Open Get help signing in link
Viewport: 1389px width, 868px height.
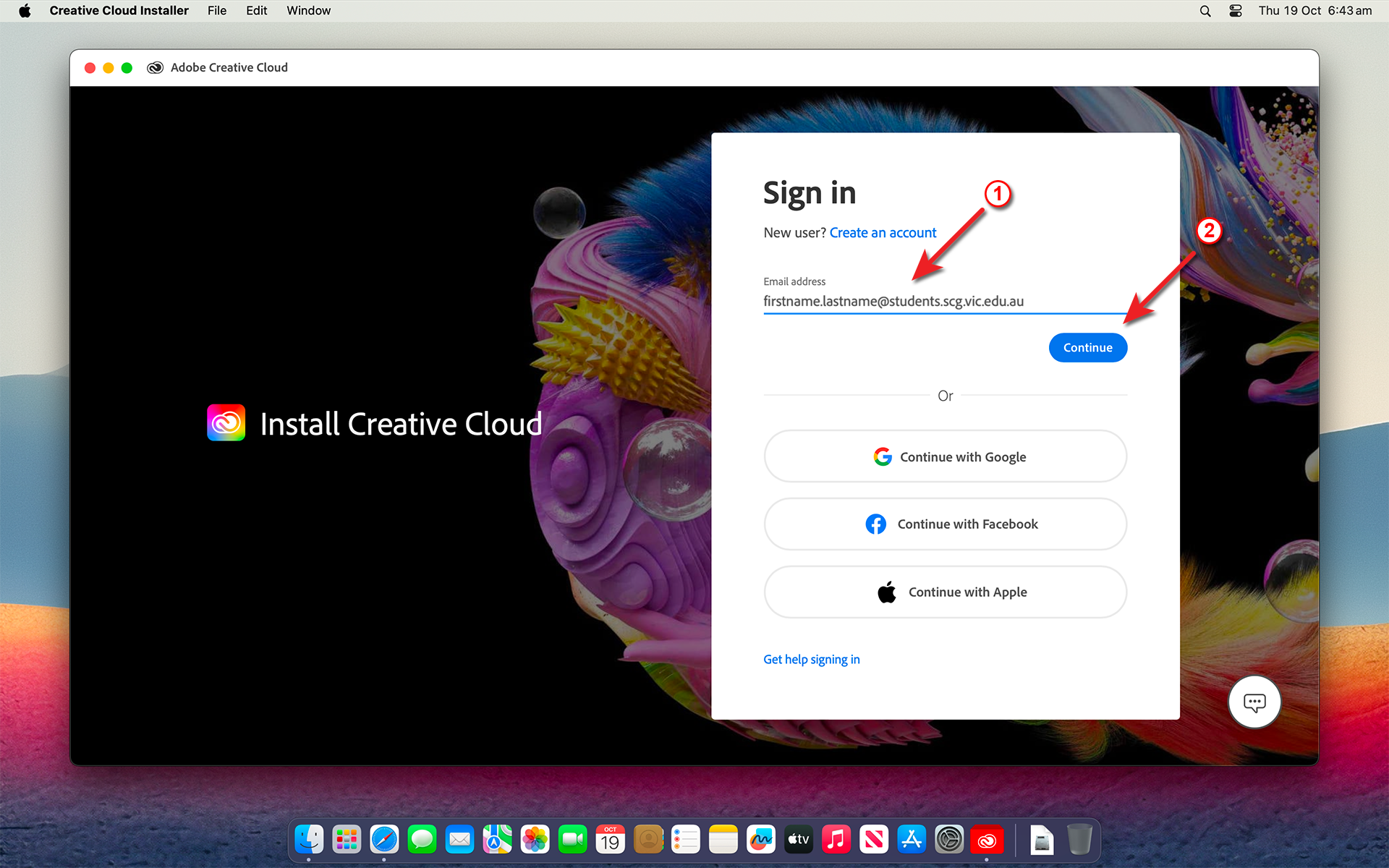[x=812, y=660]
